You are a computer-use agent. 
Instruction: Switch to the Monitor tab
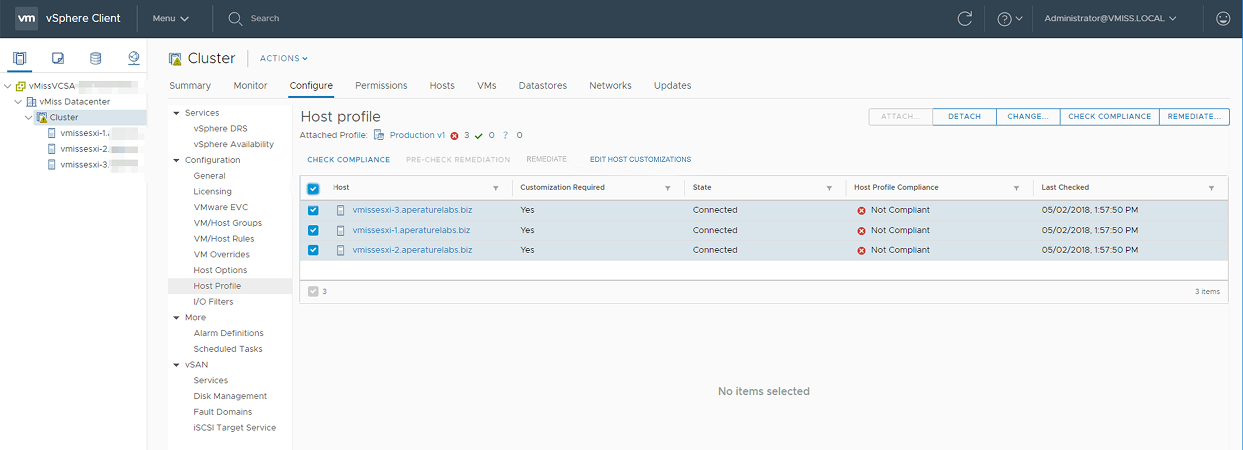tap(250, 86)
